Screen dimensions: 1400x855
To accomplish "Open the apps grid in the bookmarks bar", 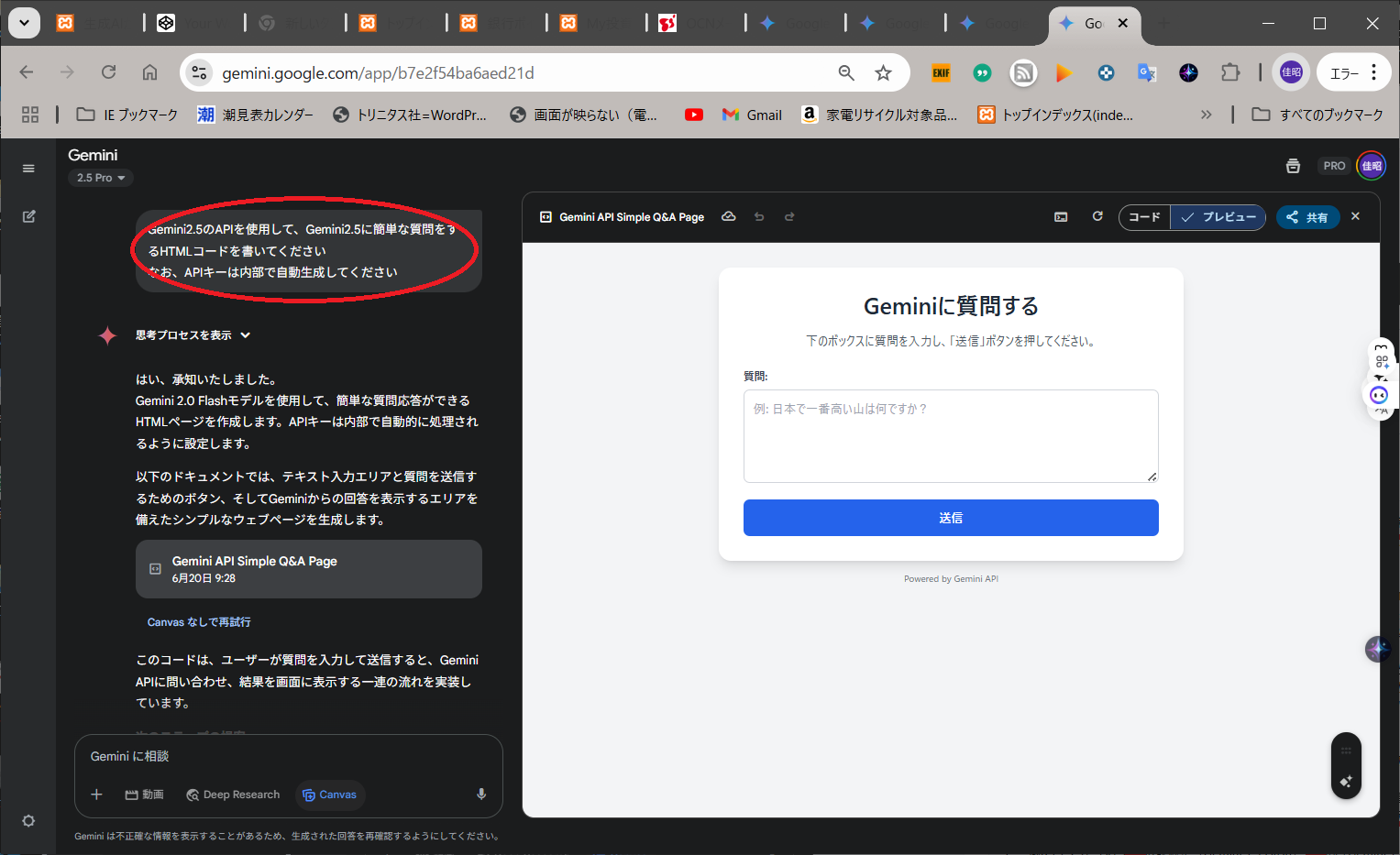I will tap(30, 115).
